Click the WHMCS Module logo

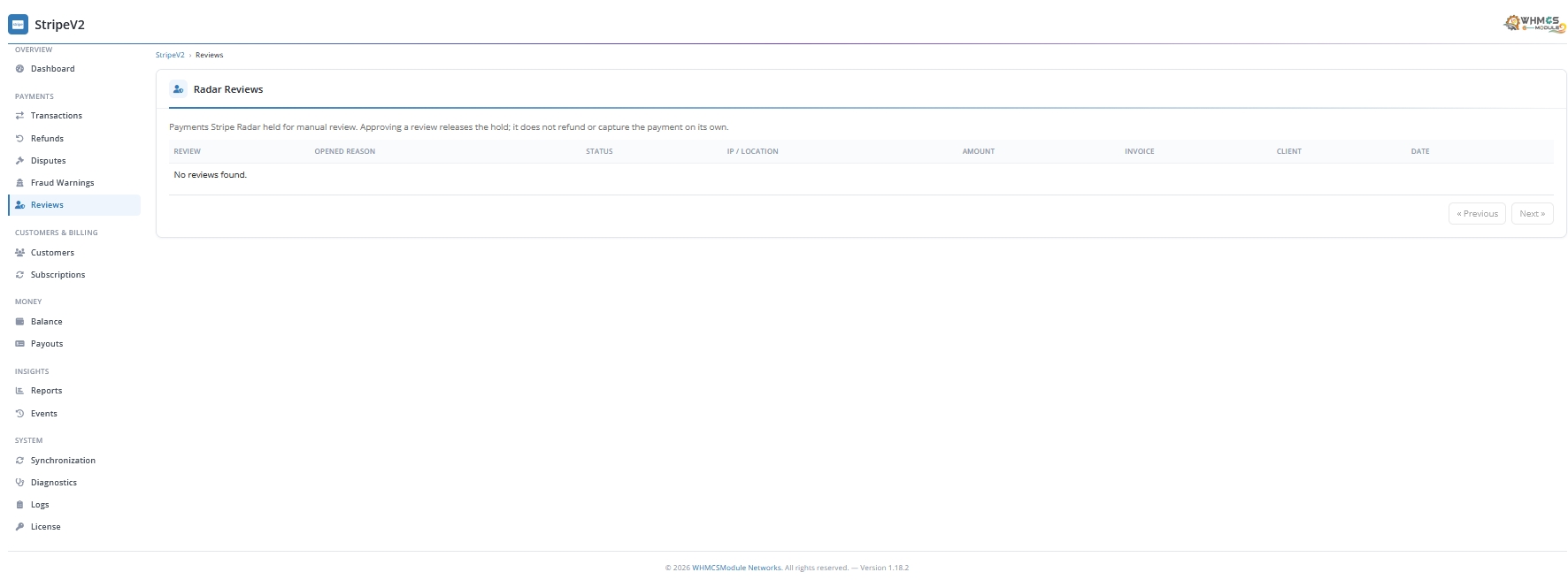click(x=1534, y=24)
